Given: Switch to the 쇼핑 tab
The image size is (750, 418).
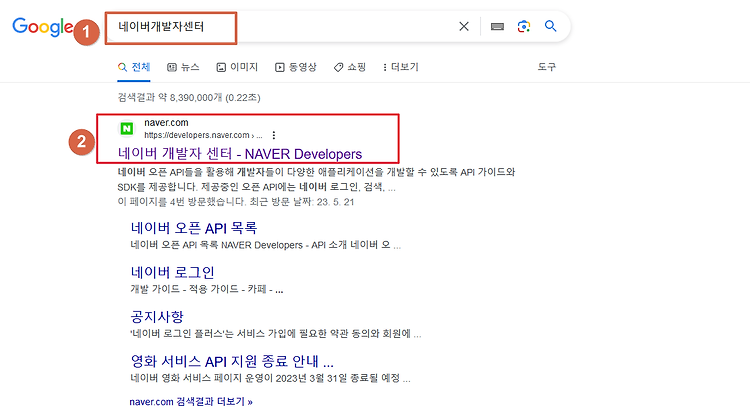Looking at the screenshot, I should click(x=350, y=67).
